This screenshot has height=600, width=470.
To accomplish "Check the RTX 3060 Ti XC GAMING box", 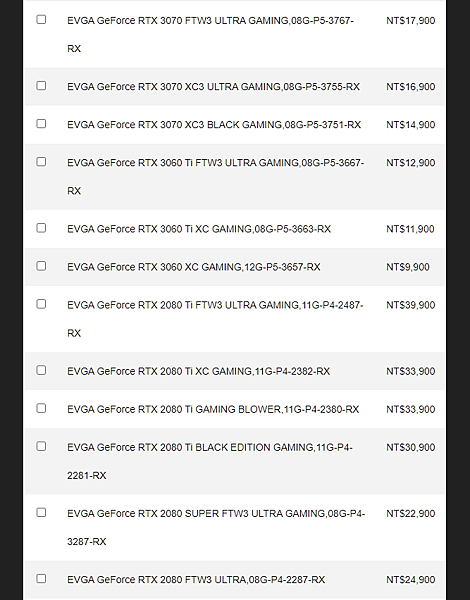I will pos(41,228).
